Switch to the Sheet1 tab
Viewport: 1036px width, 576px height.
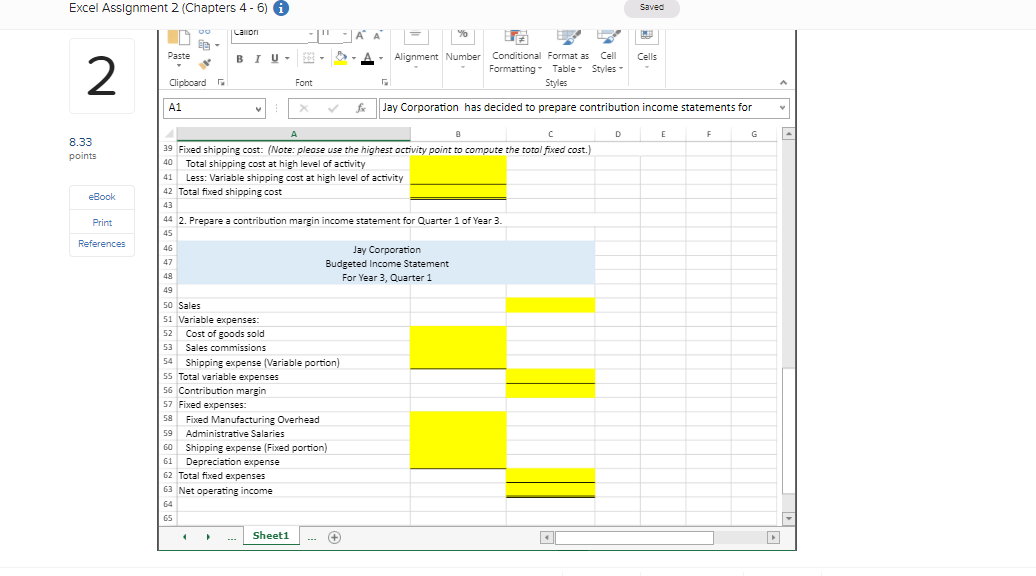click(x=270, y=536)
